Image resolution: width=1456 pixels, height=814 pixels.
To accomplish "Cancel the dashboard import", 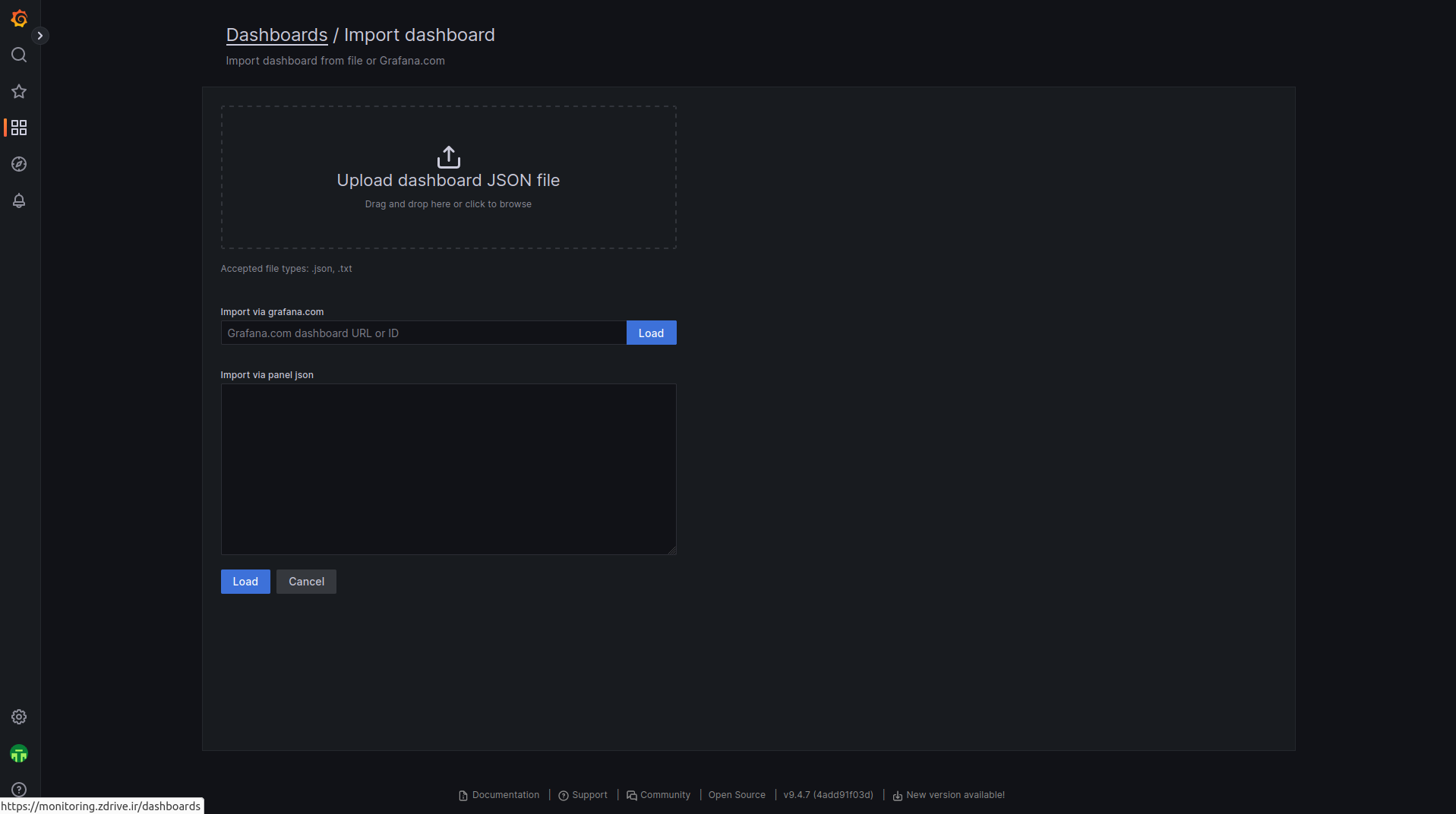I will pyautogui.click(x=306, y=582).
